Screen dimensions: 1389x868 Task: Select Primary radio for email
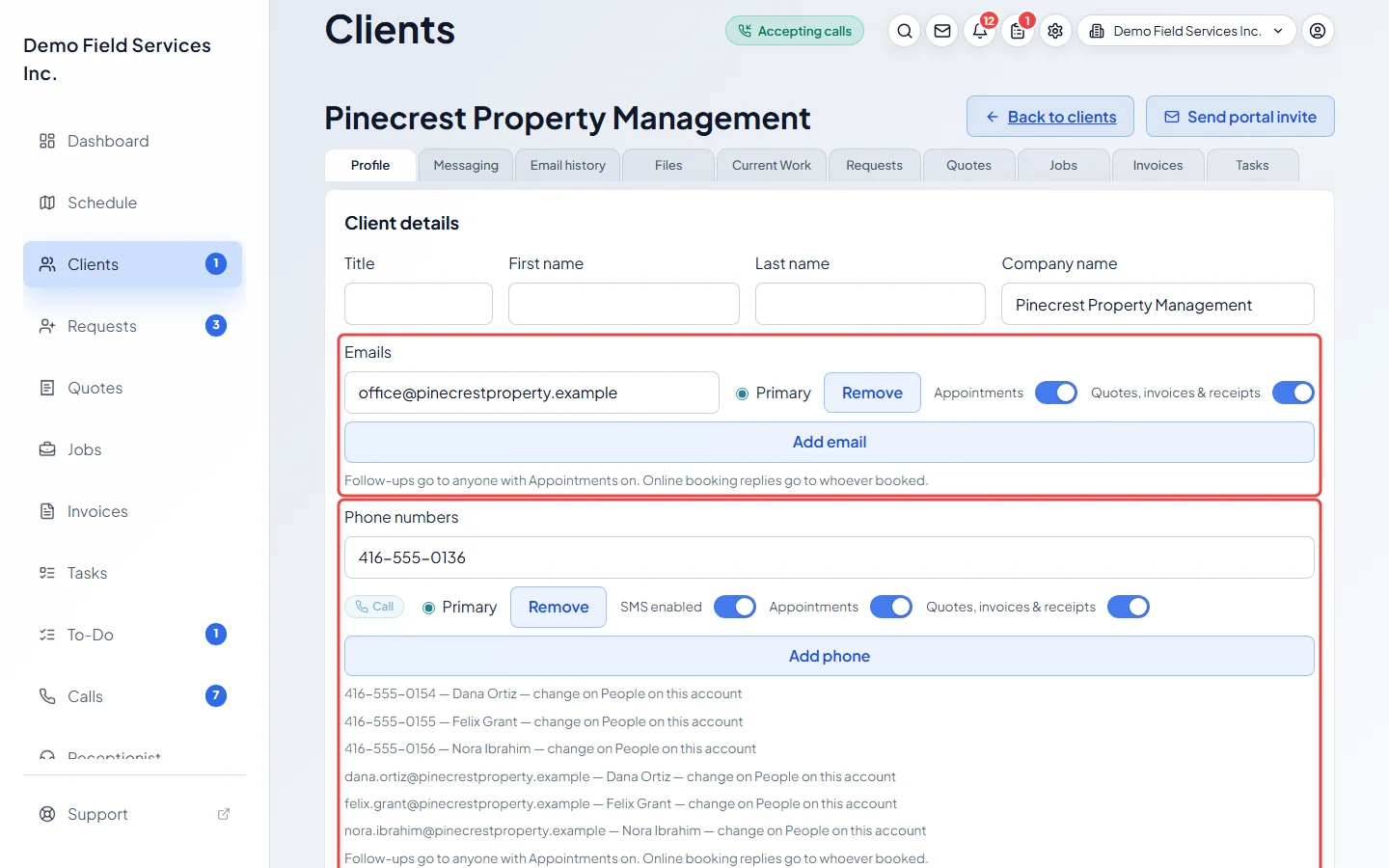742,393
